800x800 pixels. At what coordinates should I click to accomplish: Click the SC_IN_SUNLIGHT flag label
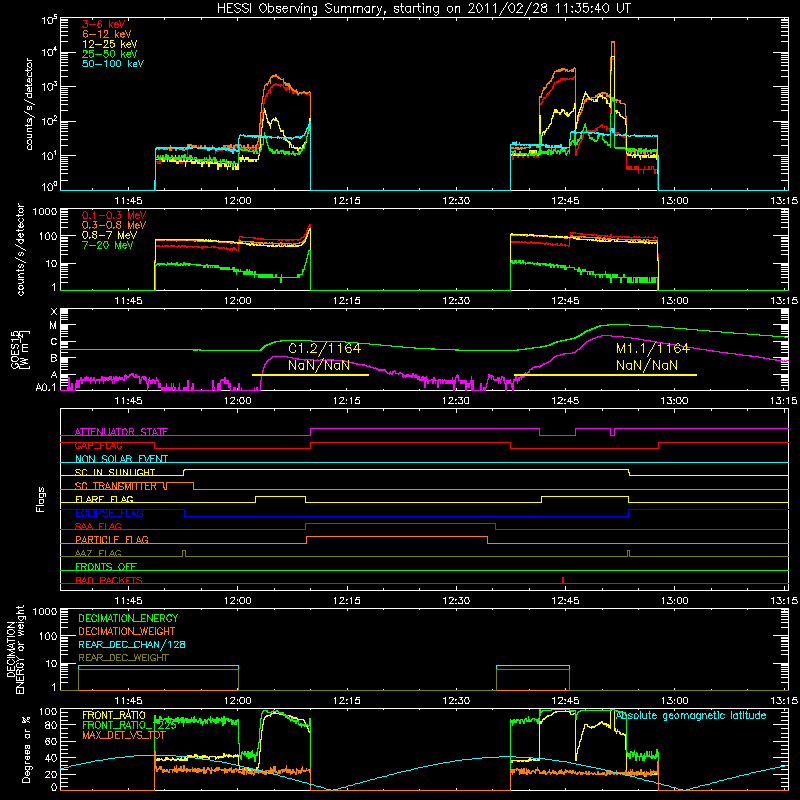[115, 472]
